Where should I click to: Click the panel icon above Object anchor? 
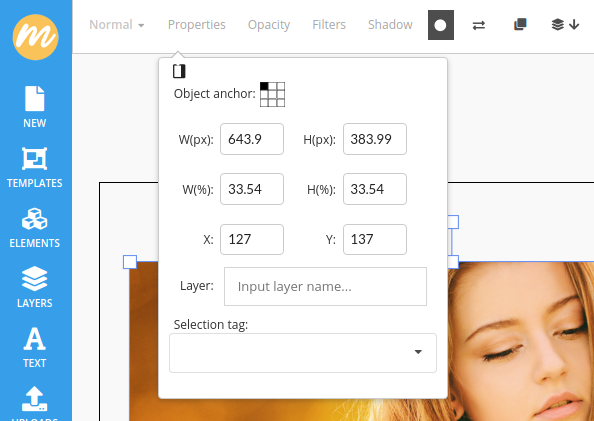pyautogui.click(x=179, y=71)
